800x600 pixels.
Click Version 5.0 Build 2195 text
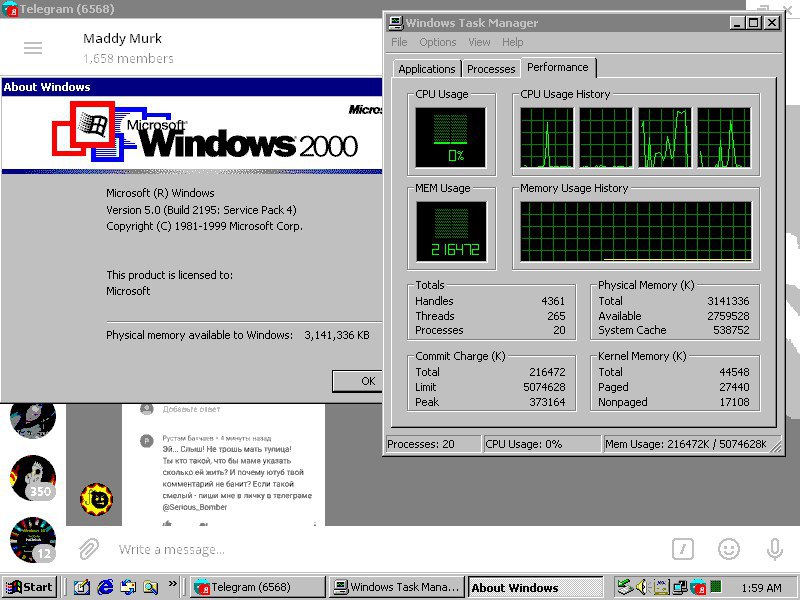pyautogui.click(x=201, y=210)
